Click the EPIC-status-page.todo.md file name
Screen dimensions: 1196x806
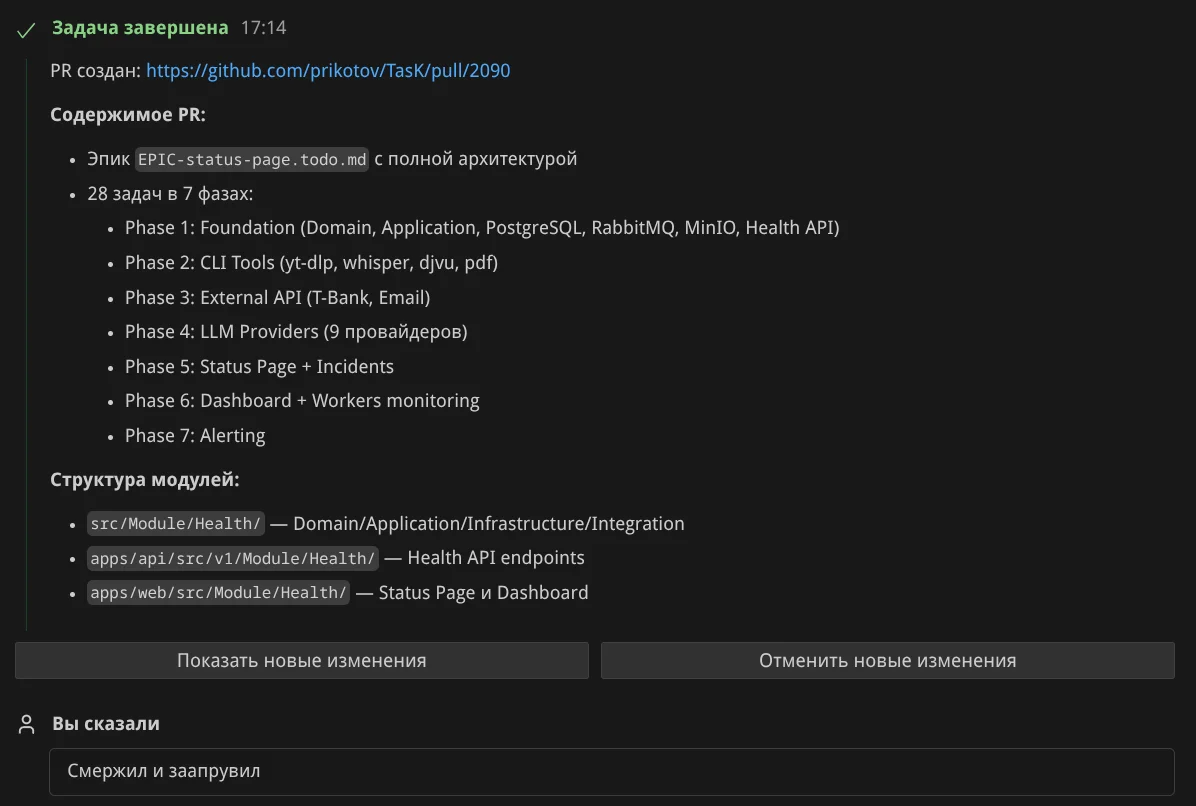click(253, 159)
